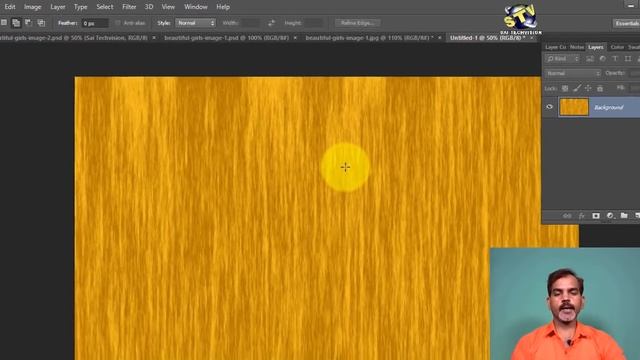Click the selection Width field
Screen dimensions: 640x360
point(250,23)
